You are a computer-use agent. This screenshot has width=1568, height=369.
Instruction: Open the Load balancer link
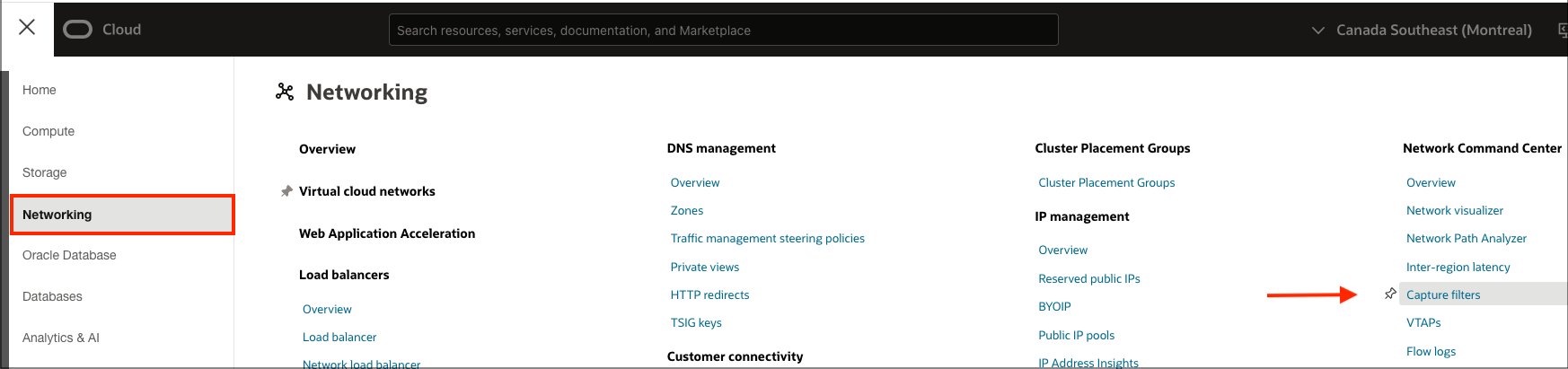click(x=339, y=337)
